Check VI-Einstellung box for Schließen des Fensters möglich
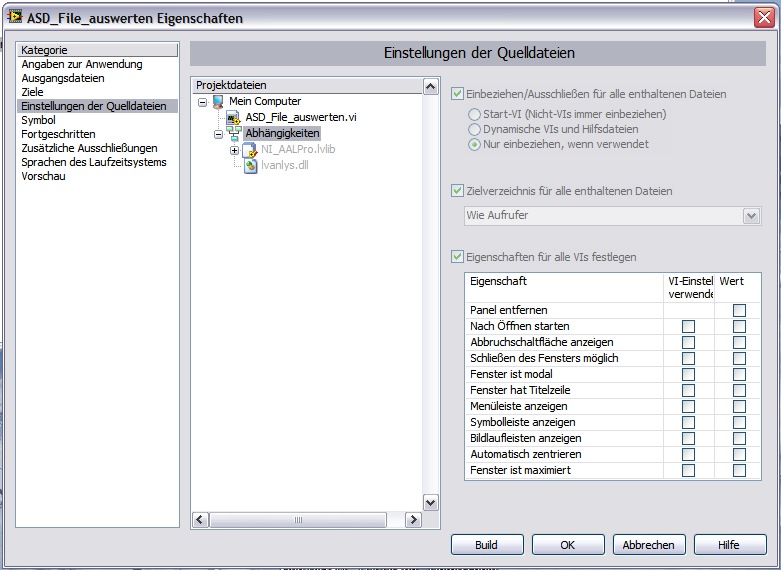 point(688,358)
